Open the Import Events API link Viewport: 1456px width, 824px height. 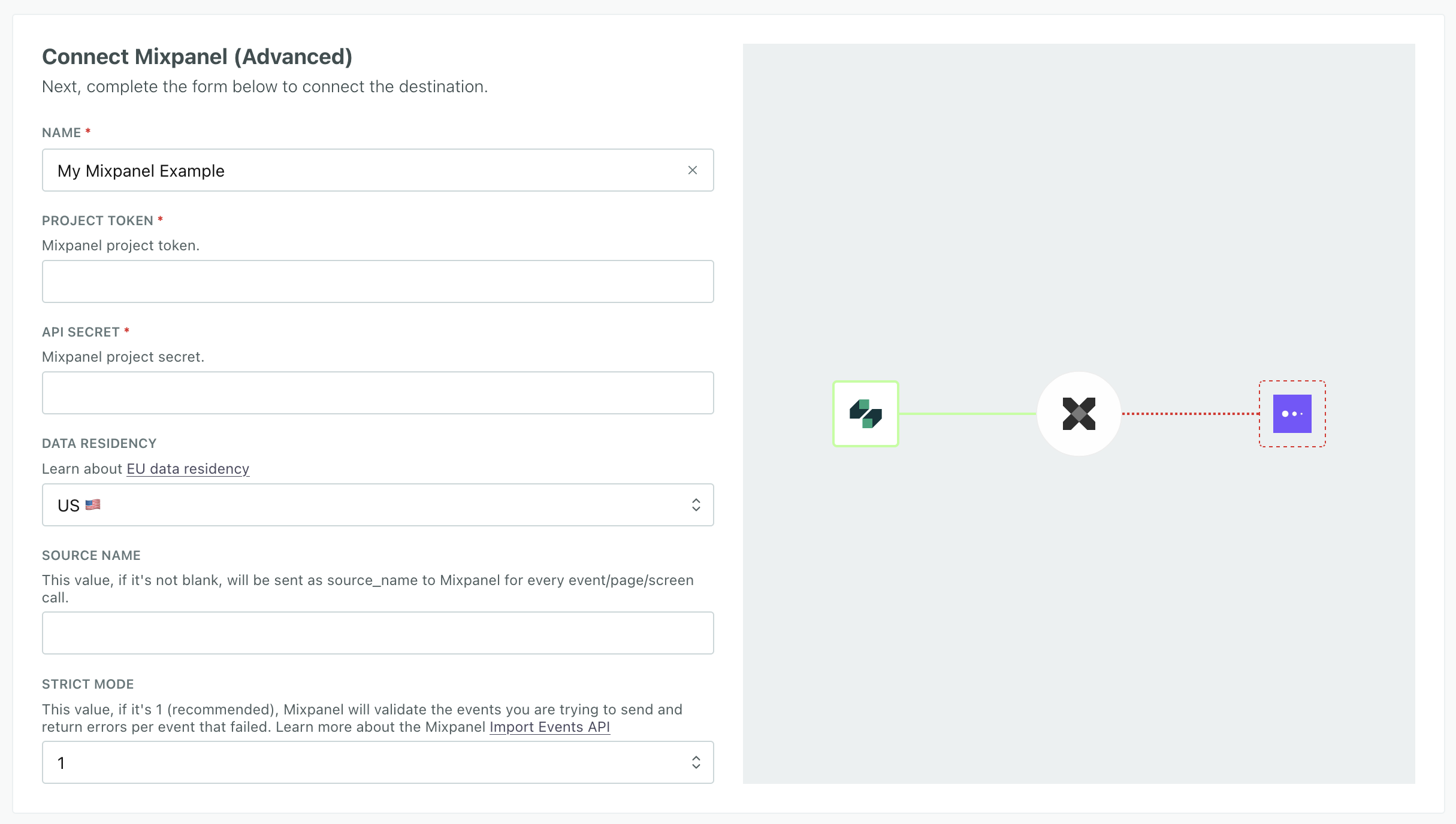[x=549, y=727]
